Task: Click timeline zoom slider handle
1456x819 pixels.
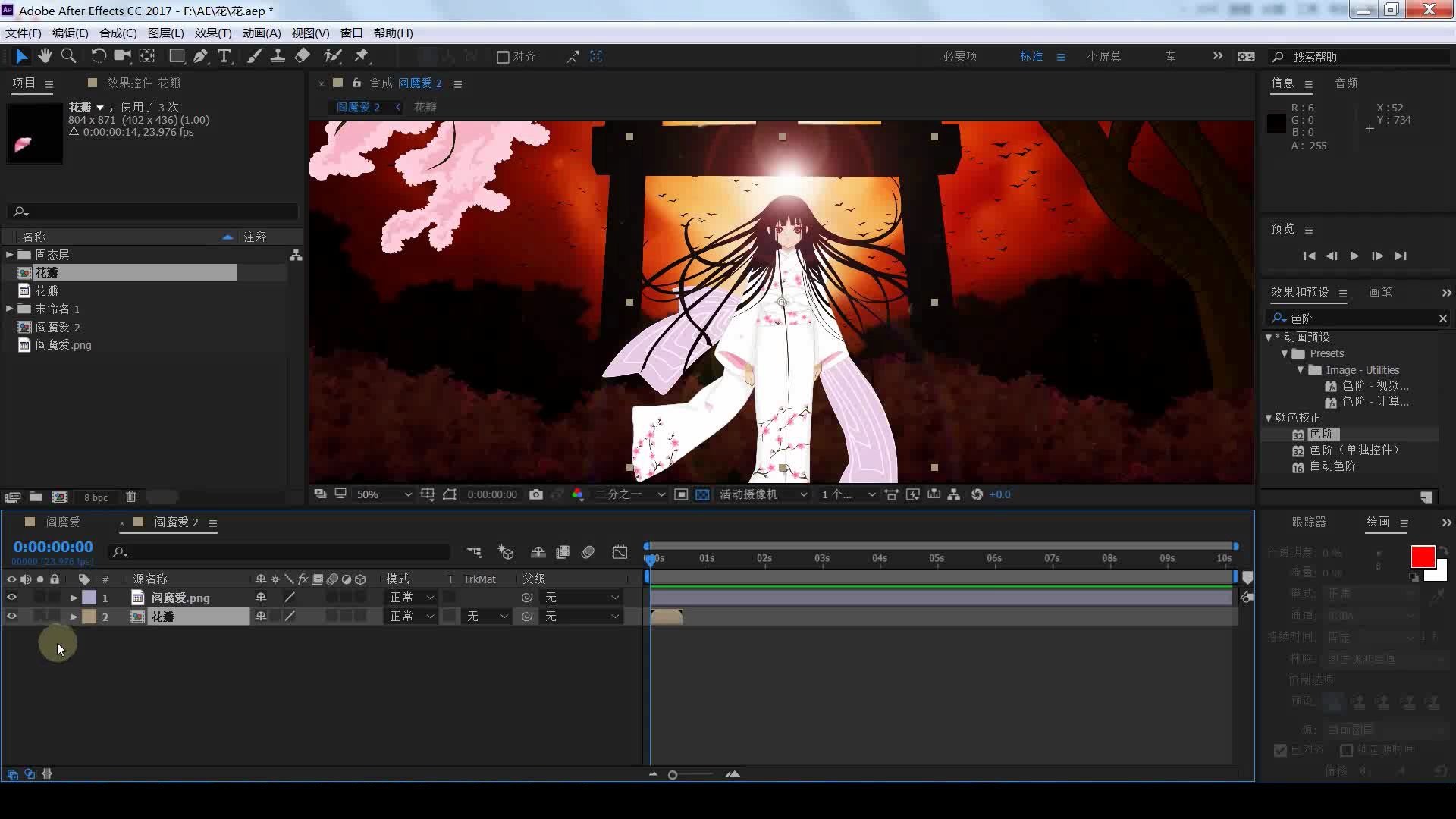Action: point(672,774)
